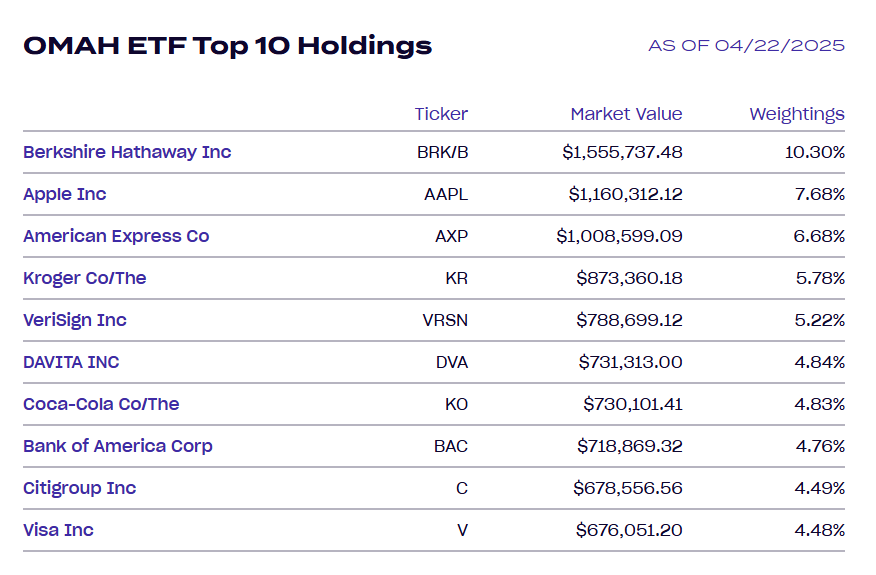The image size is (876, 575).
Task: Open the Berkshire Hathaway Inc holding link
Action: point(127,152)
